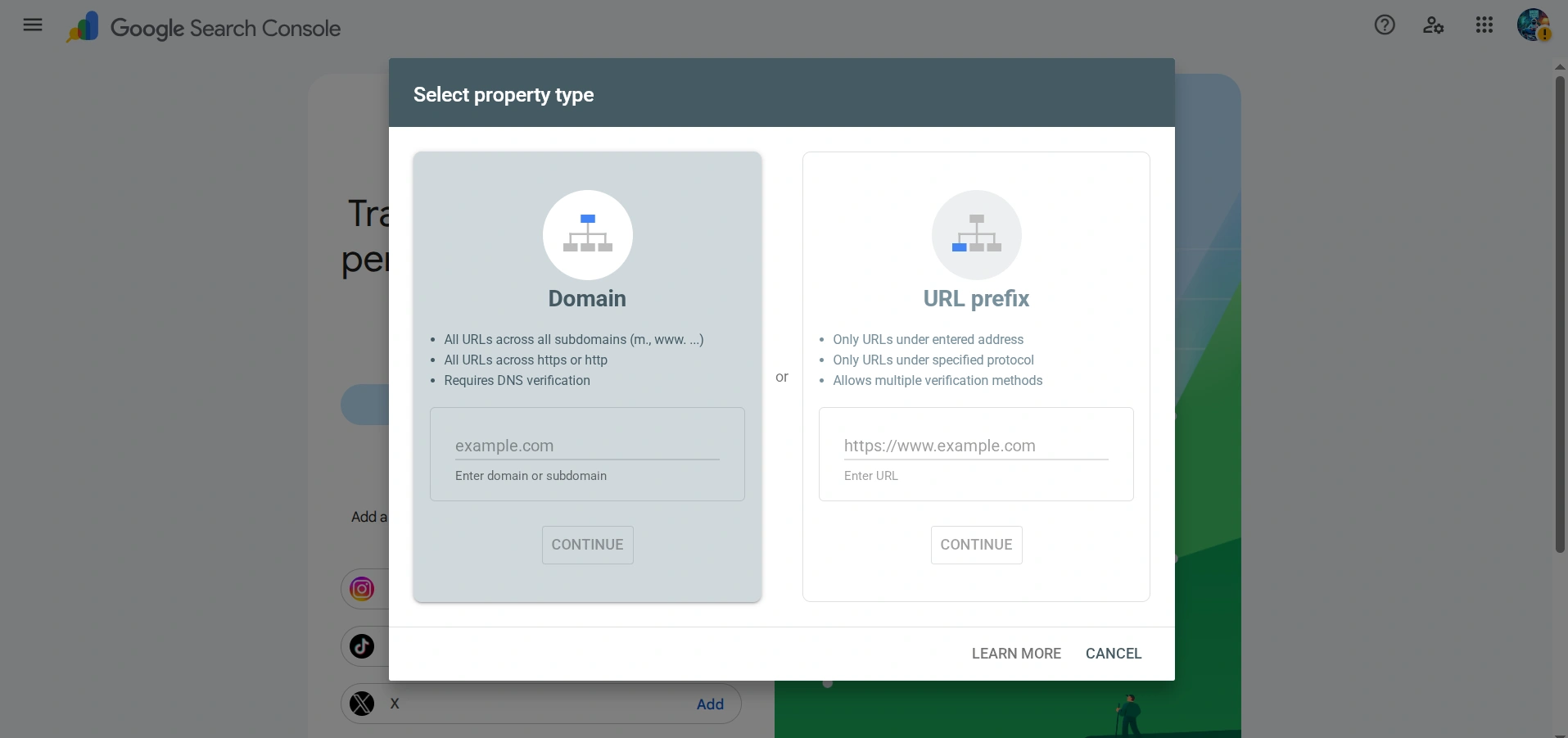This screenshot has width=1568, height=738.
Task: Click the Google Search Console logo
Action: pyautogui.click(x=203, y=28)
